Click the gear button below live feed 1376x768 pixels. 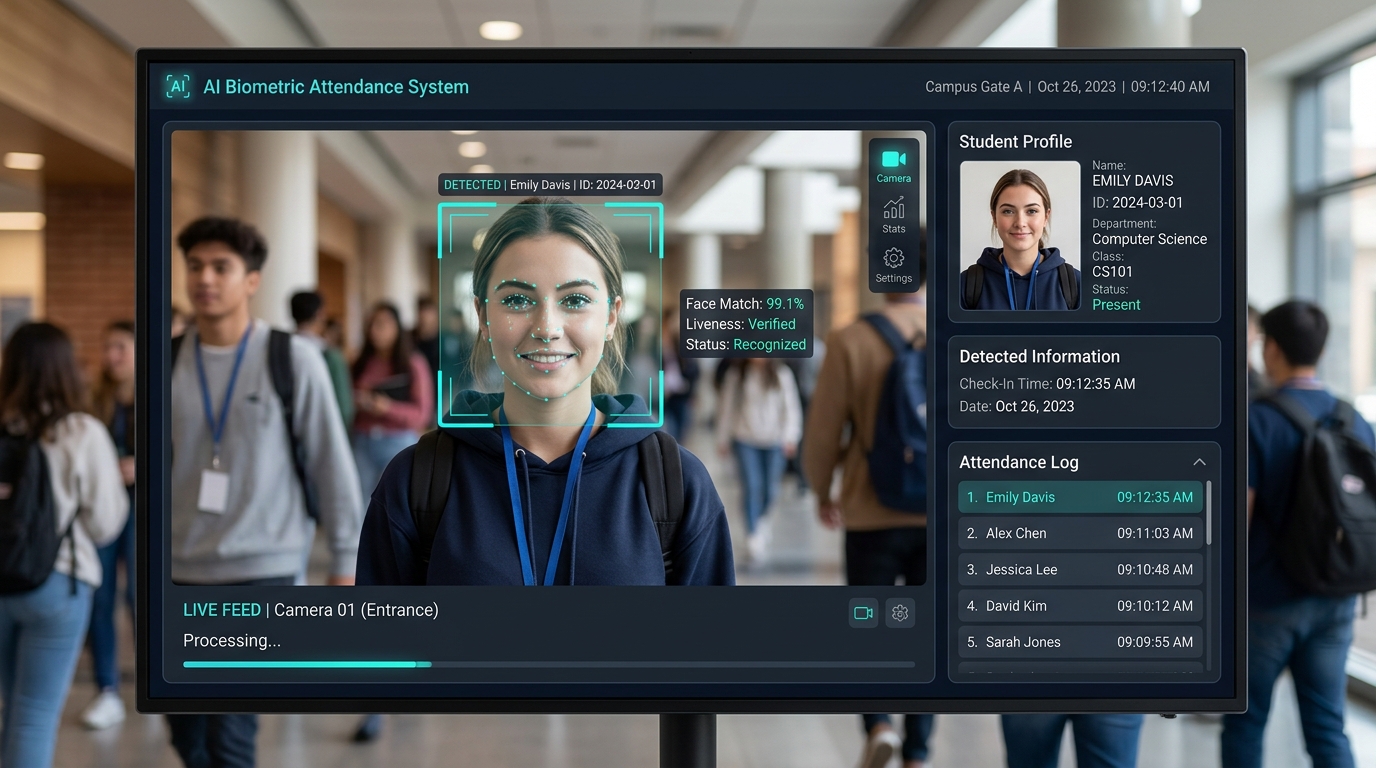(x=900, y=613)
